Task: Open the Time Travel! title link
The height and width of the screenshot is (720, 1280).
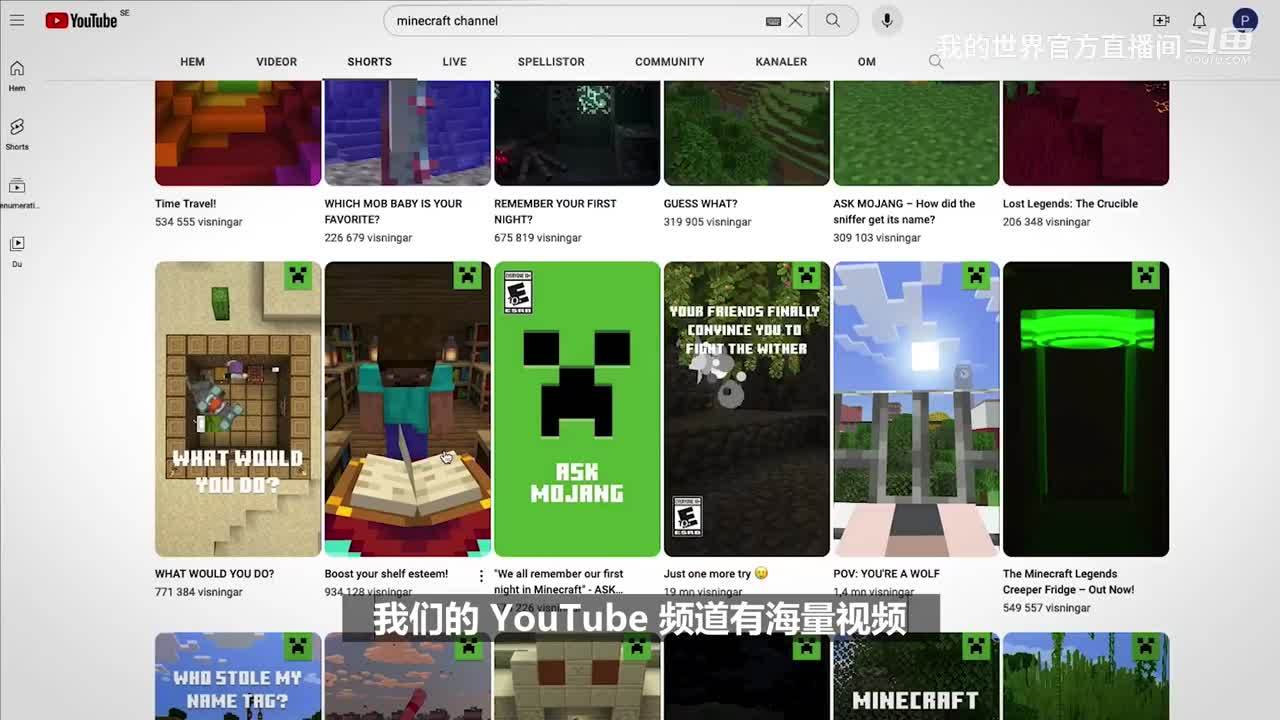Action: (x=185, y=204)
